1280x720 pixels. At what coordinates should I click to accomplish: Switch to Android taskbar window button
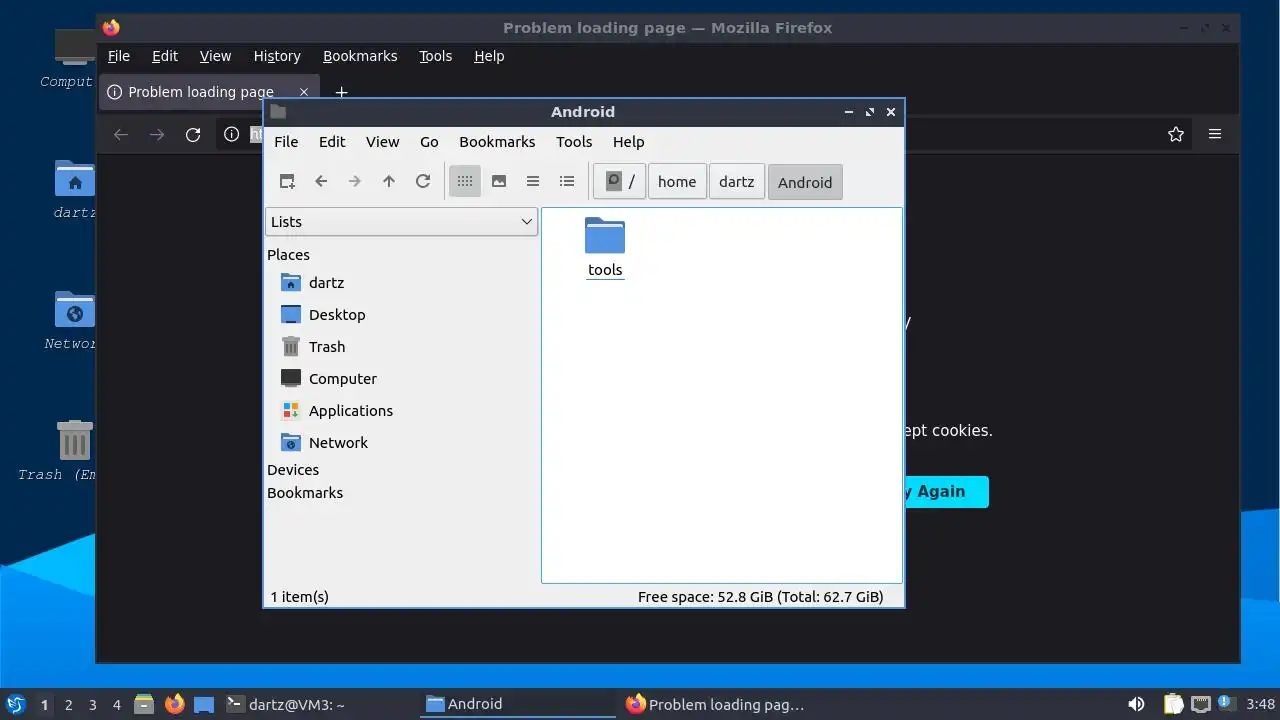519,704
